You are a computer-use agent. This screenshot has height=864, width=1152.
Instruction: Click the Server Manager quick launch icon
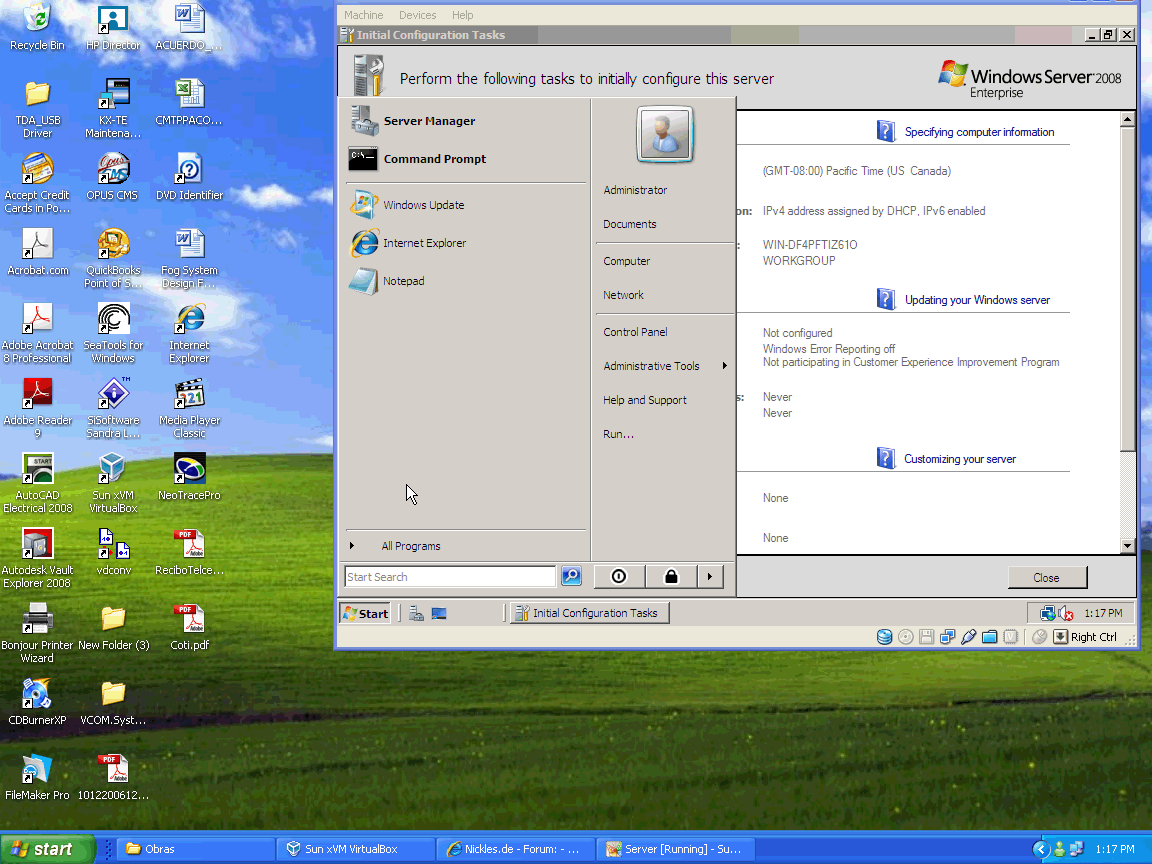[x=417, y=613]
